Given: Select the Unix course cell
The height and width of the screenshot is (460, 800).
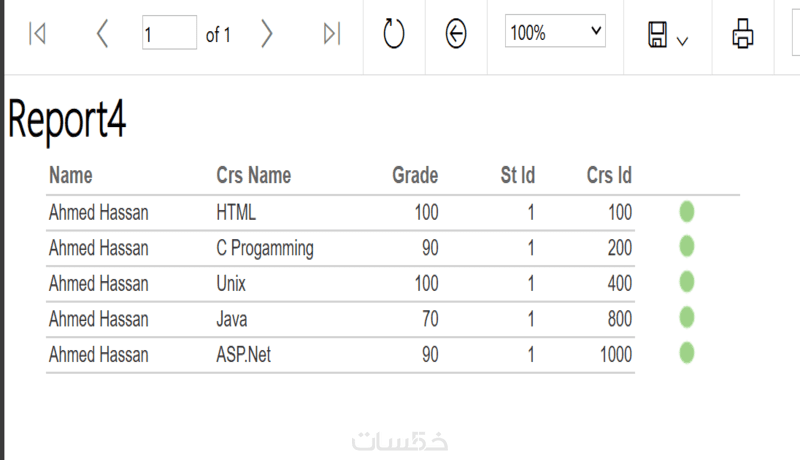Looking at the screenshot, I should [x=231, y=284].
